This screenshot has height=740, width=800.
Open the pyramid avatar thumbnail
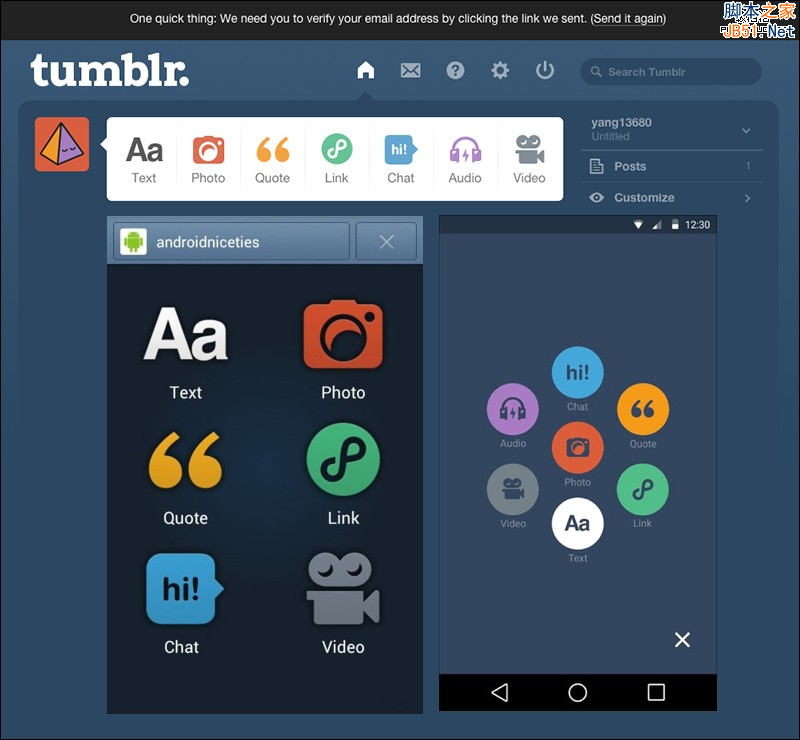tap(62, 144)
